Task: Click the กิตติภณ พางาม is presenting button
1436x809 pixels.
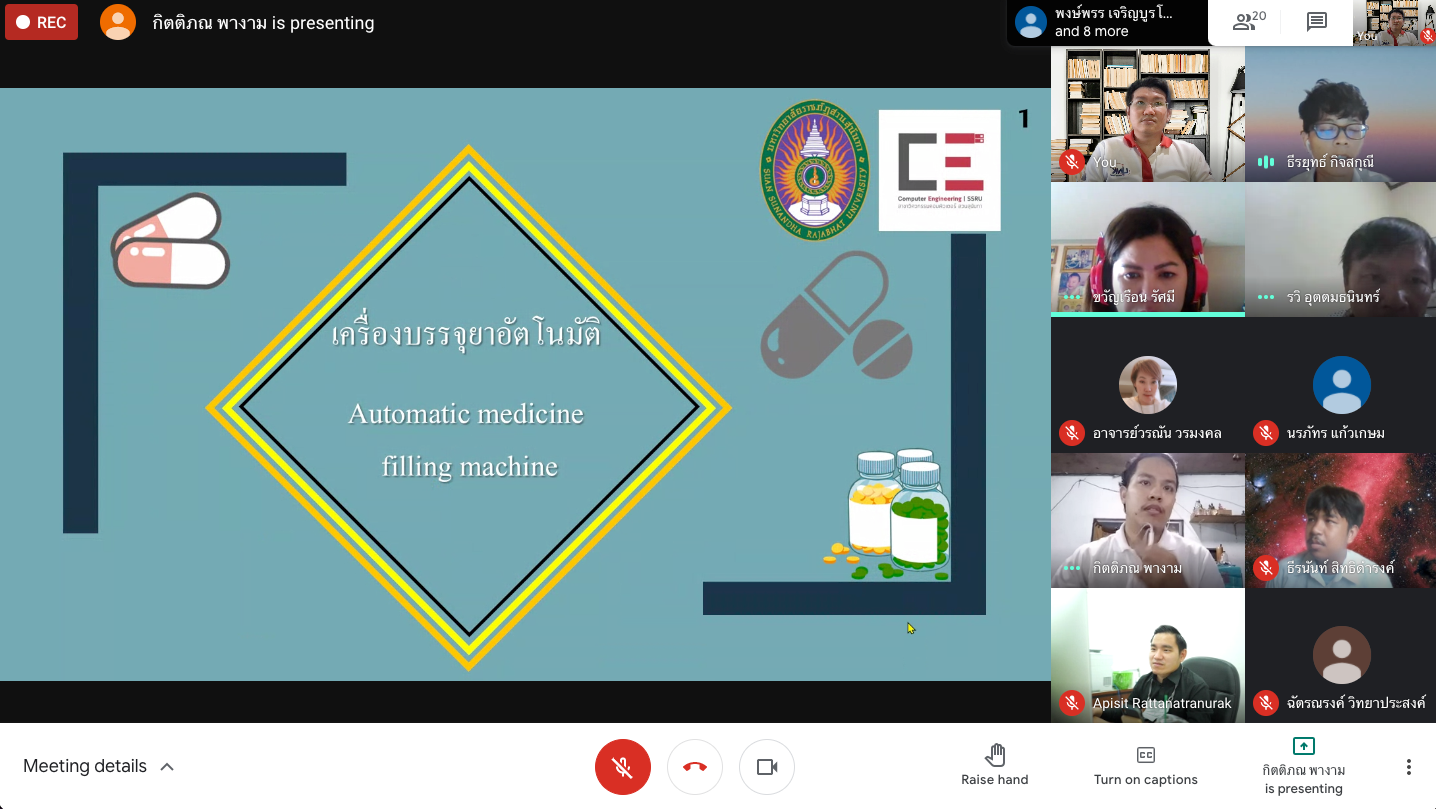Action: (1303, 766)
